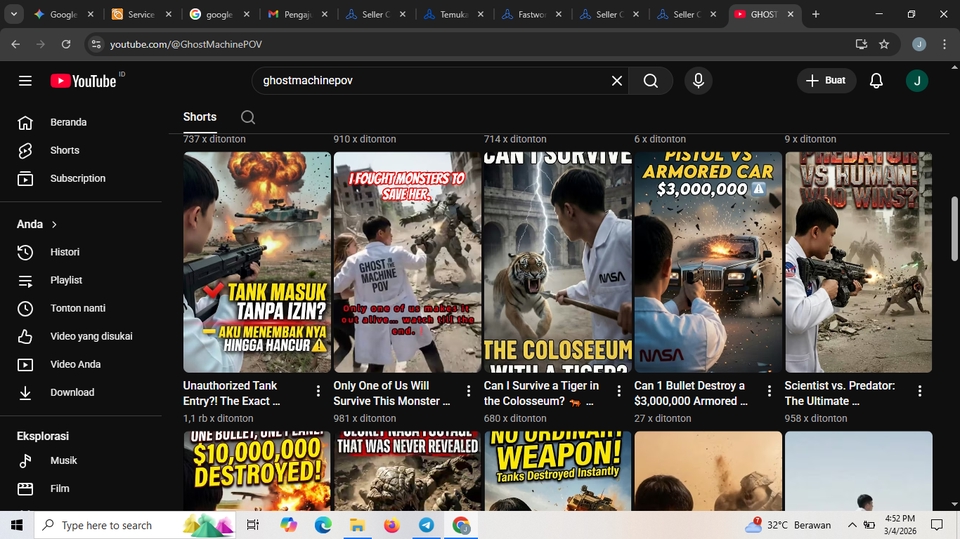This screenshot has width=960, height=539.
Task: Open Tonton nanti in the sidebar
Action: coord(77,308)
